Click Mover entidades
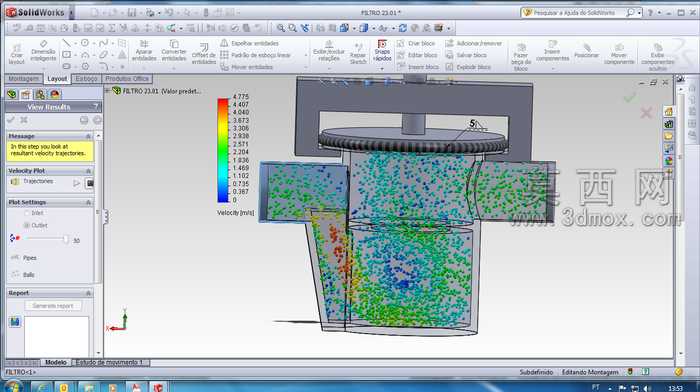The image size is (700, 392). click(x=247, y=67)
